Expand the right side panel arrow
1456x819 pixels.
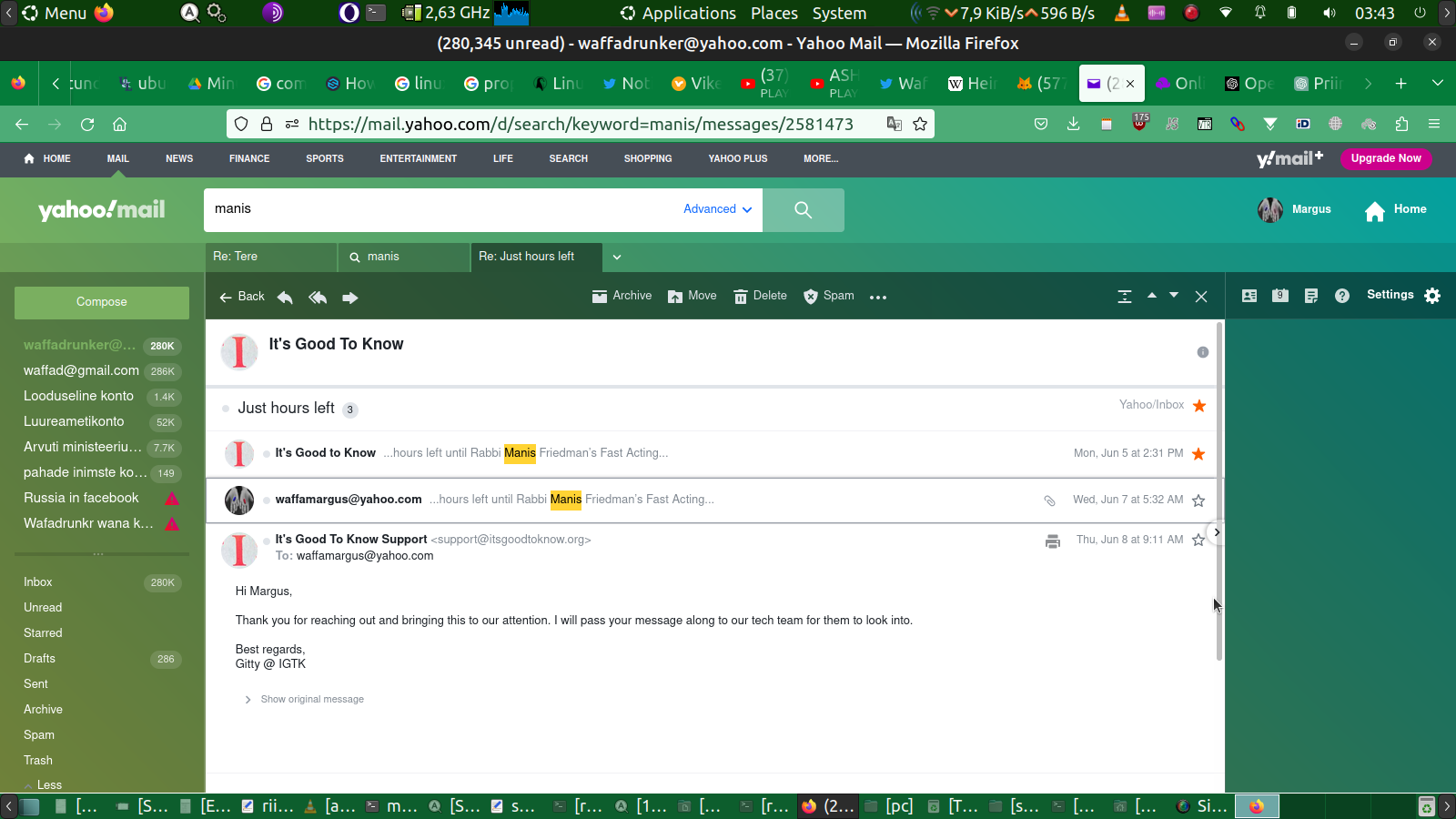[x=1216, y=533]
